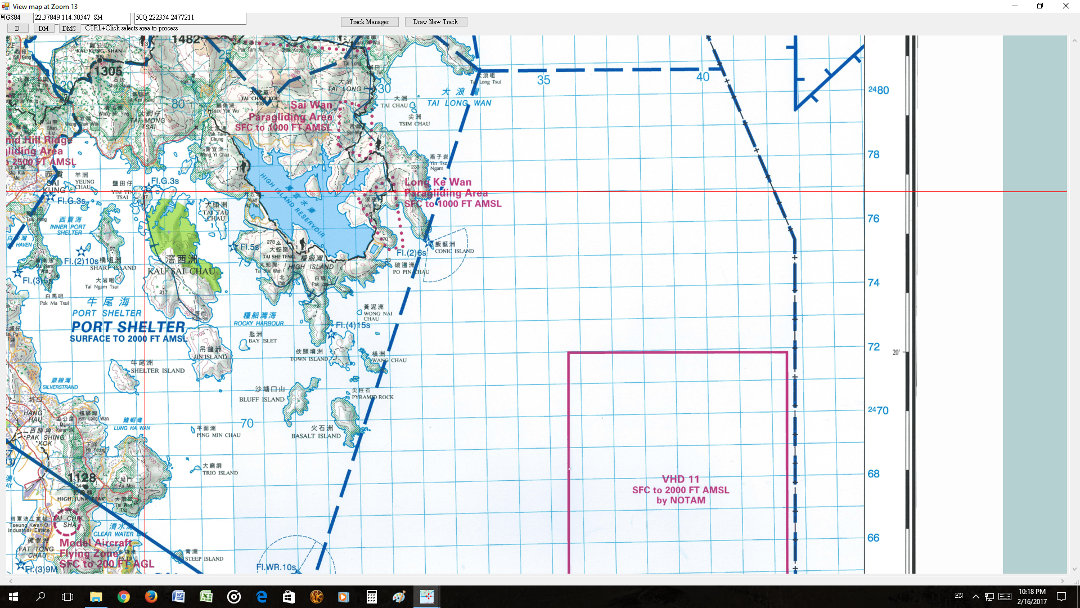This screenshot has width=1080, height=608.
Task: Open the Windows Start menu
Action: click(13, 596)
